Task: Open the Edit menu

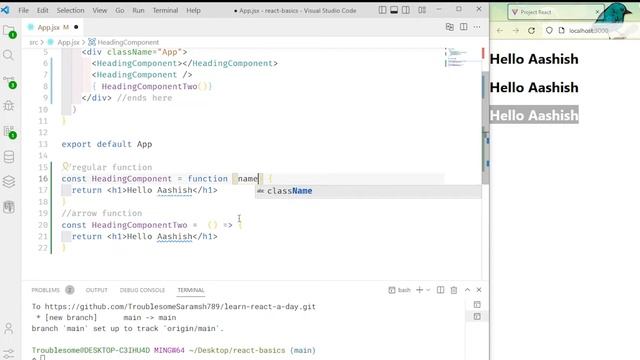Action: 42,10
